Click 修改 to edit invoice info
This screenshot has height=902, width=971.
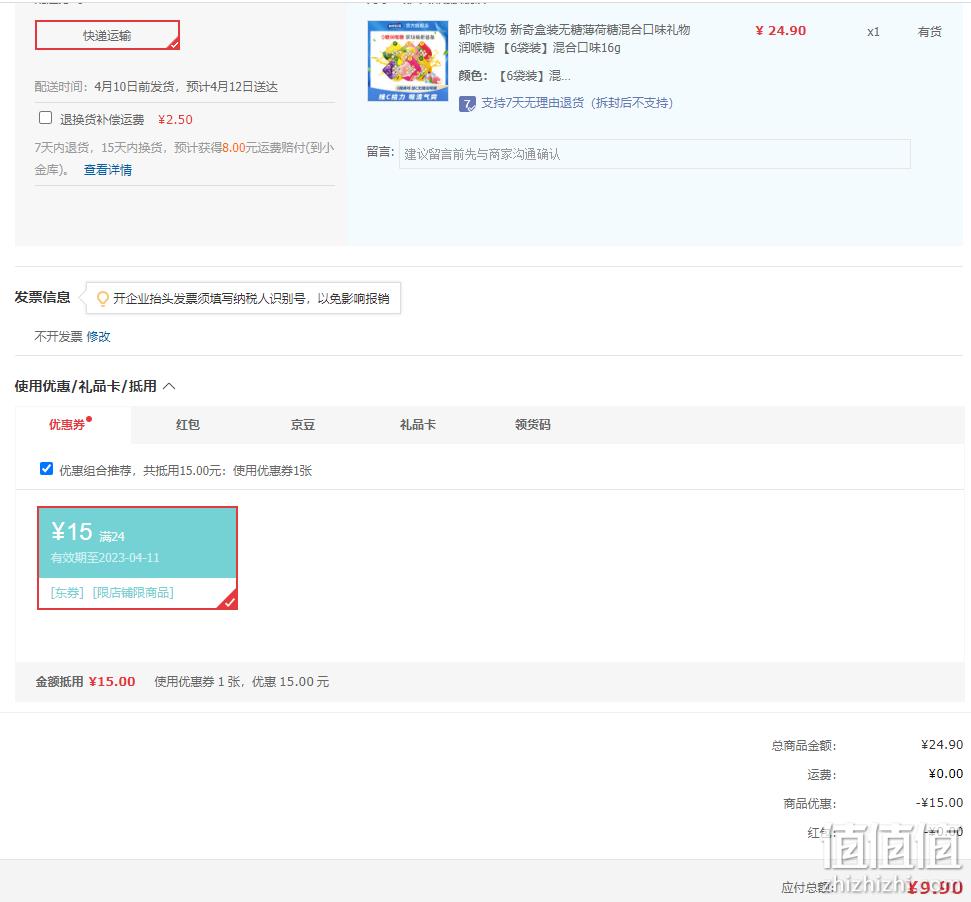(x=98, y=336)
